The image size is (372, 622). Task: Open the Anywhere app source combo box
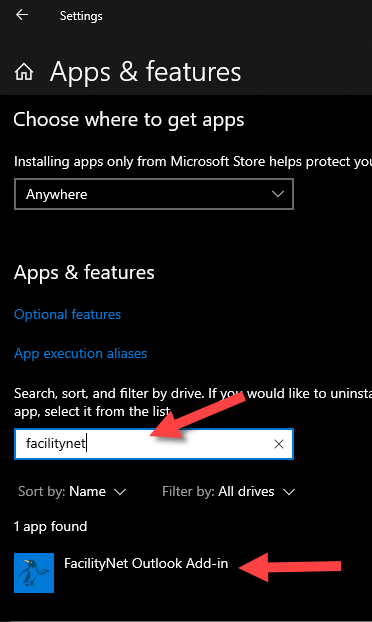point(154,194)
